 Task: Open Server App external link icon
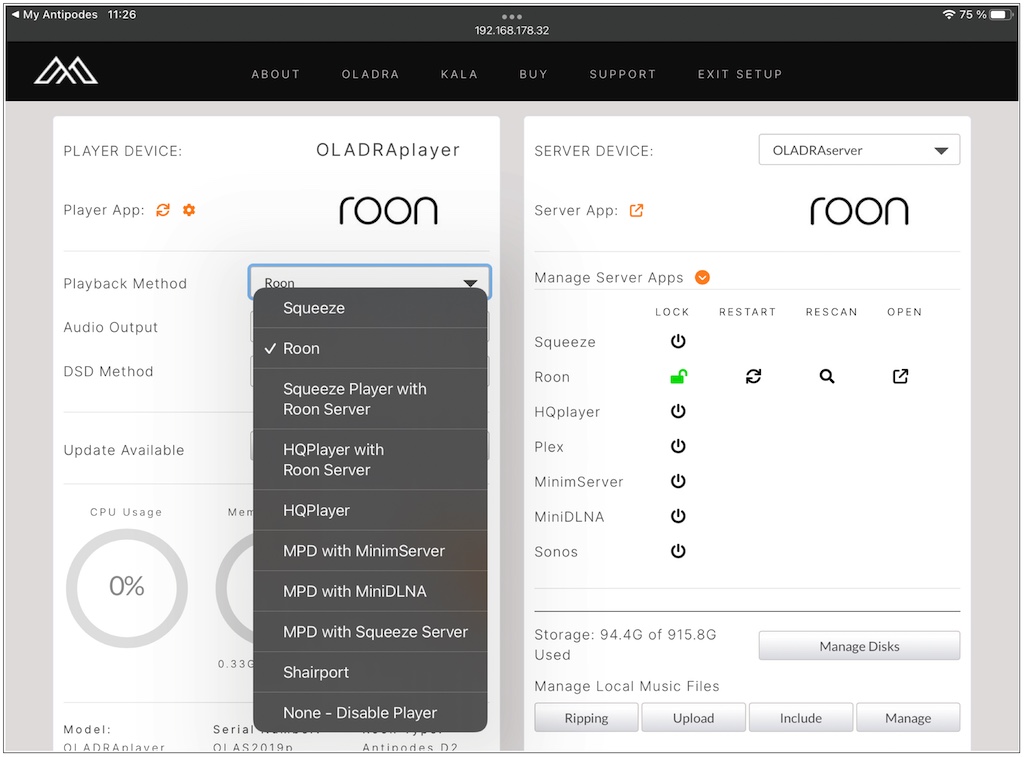[x=636, y=210]
